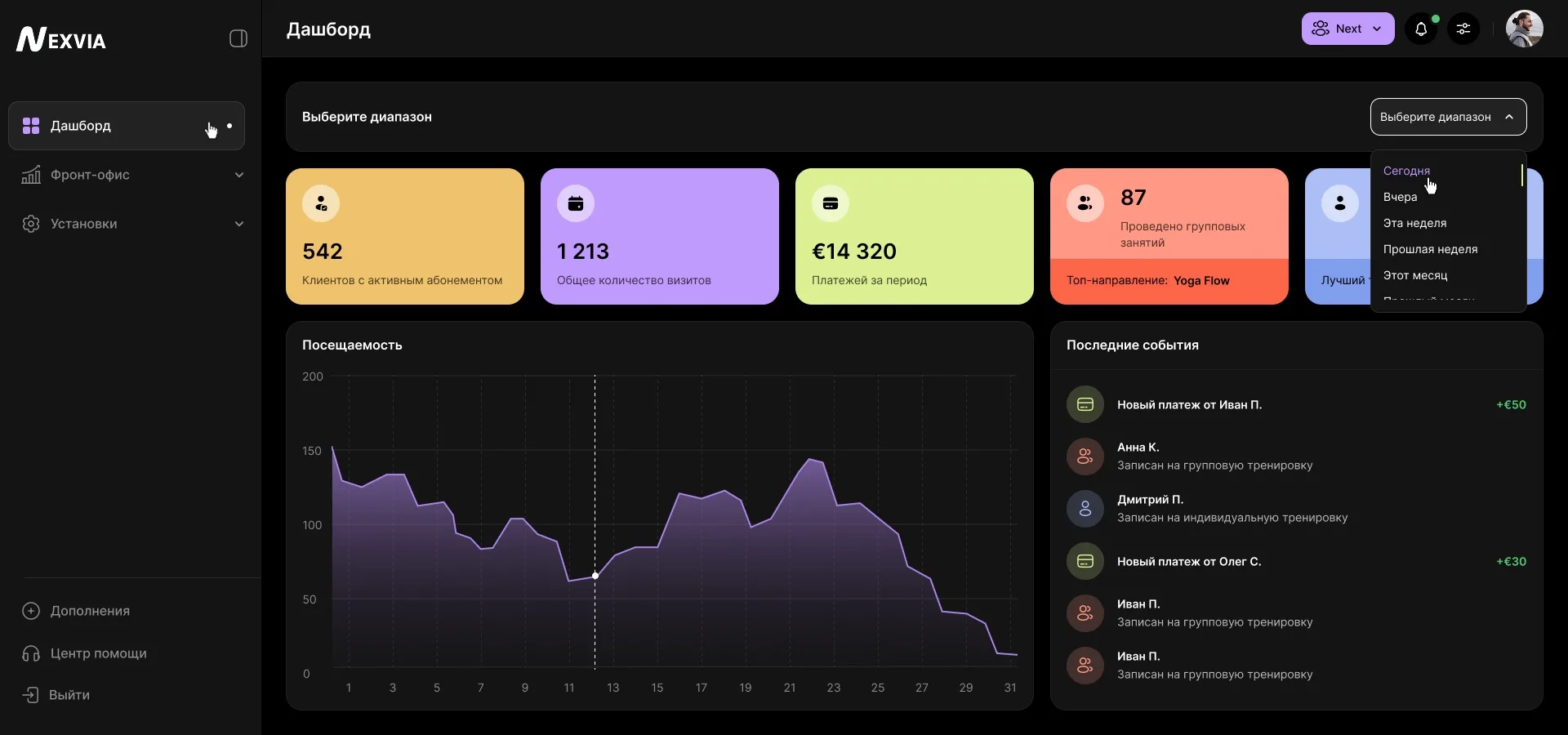Click the payment card icon on €14 320 card
This screenshot has width=1568, height=735.
[831, 203]
